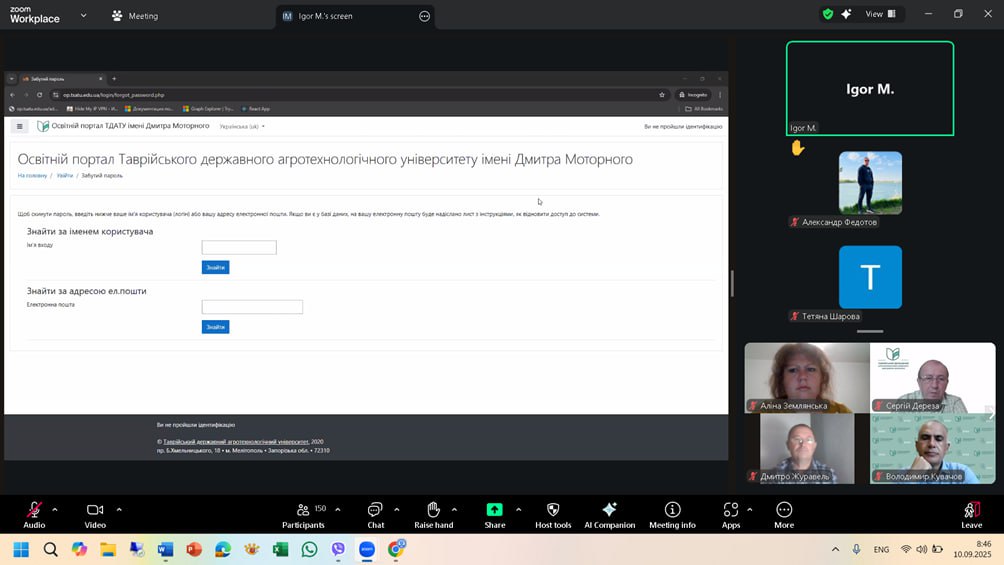Open the More options menu
The width and height of the screenshot is (1004, 565).
(x=784, y=515)
